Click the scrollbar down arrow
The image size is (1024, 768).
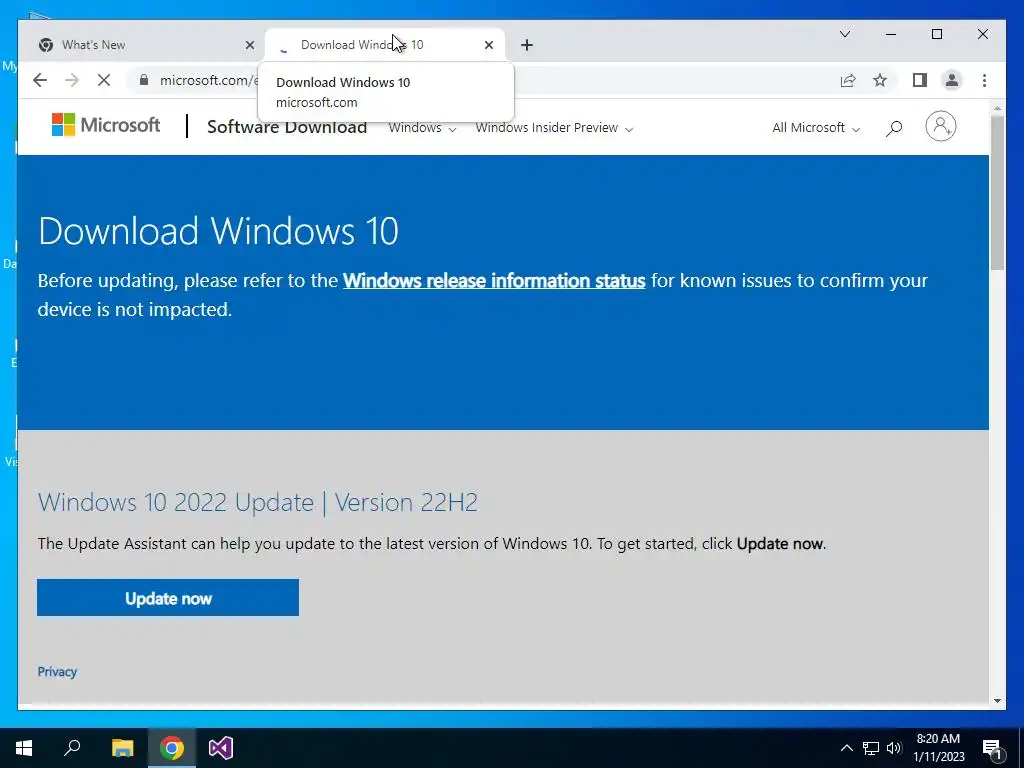coord(997,701)
